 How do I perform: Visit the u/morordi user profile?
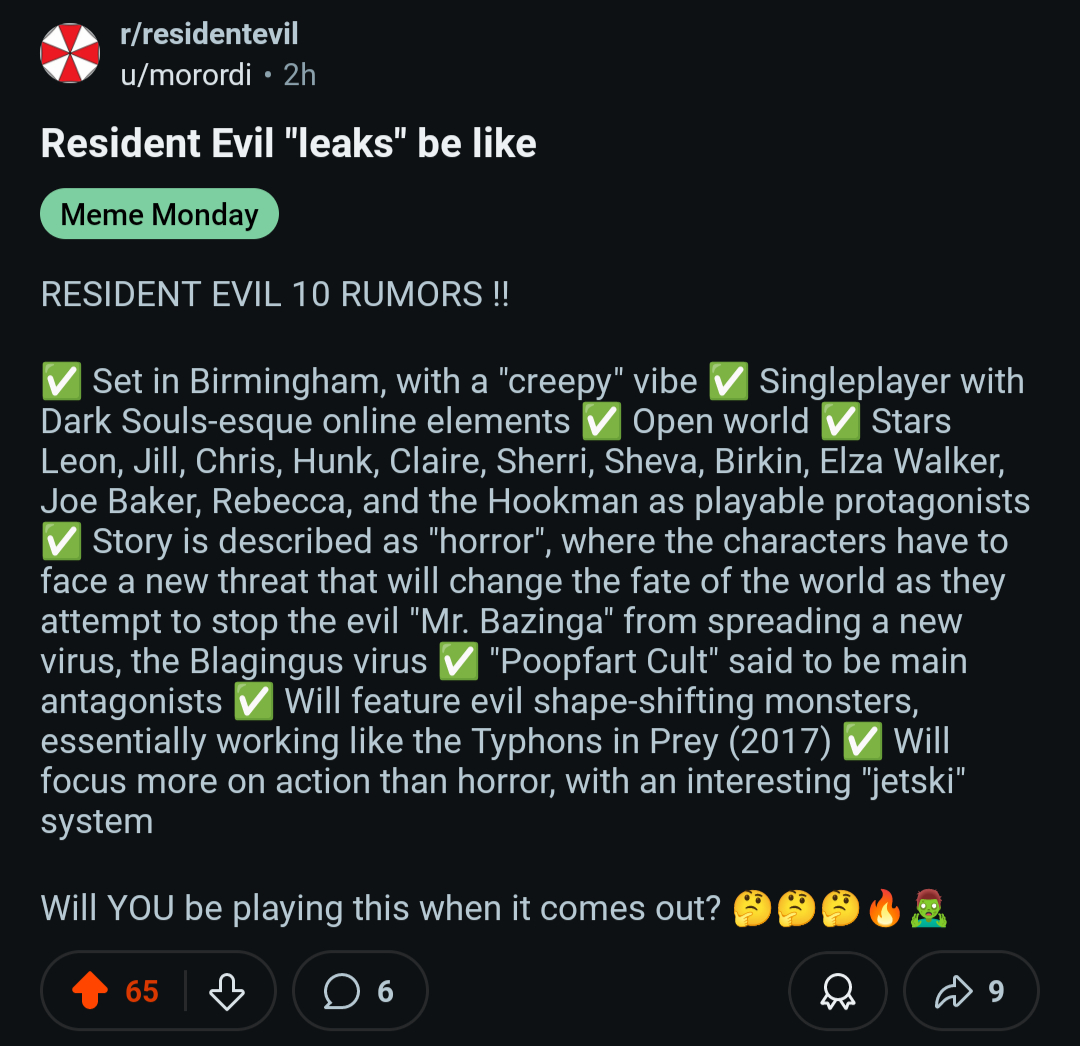tap(186, 75)
